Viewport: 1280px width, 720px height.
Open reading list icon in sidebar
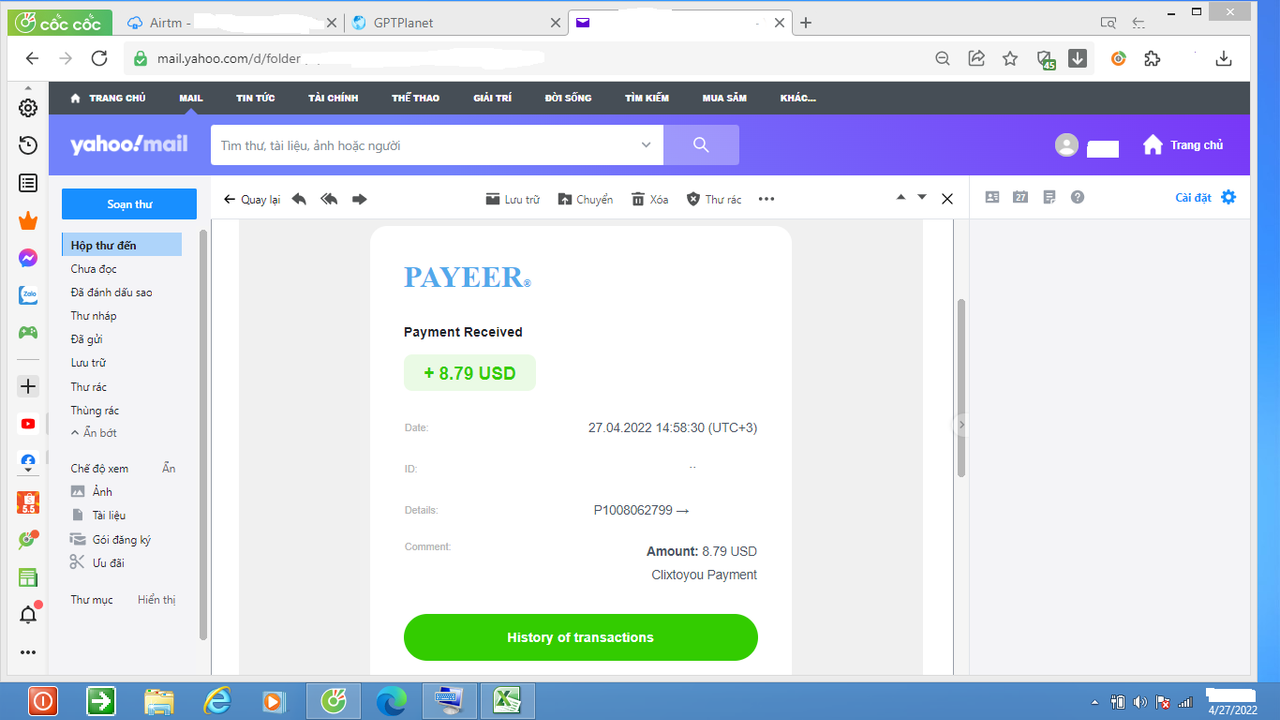[x=28, y=183]
